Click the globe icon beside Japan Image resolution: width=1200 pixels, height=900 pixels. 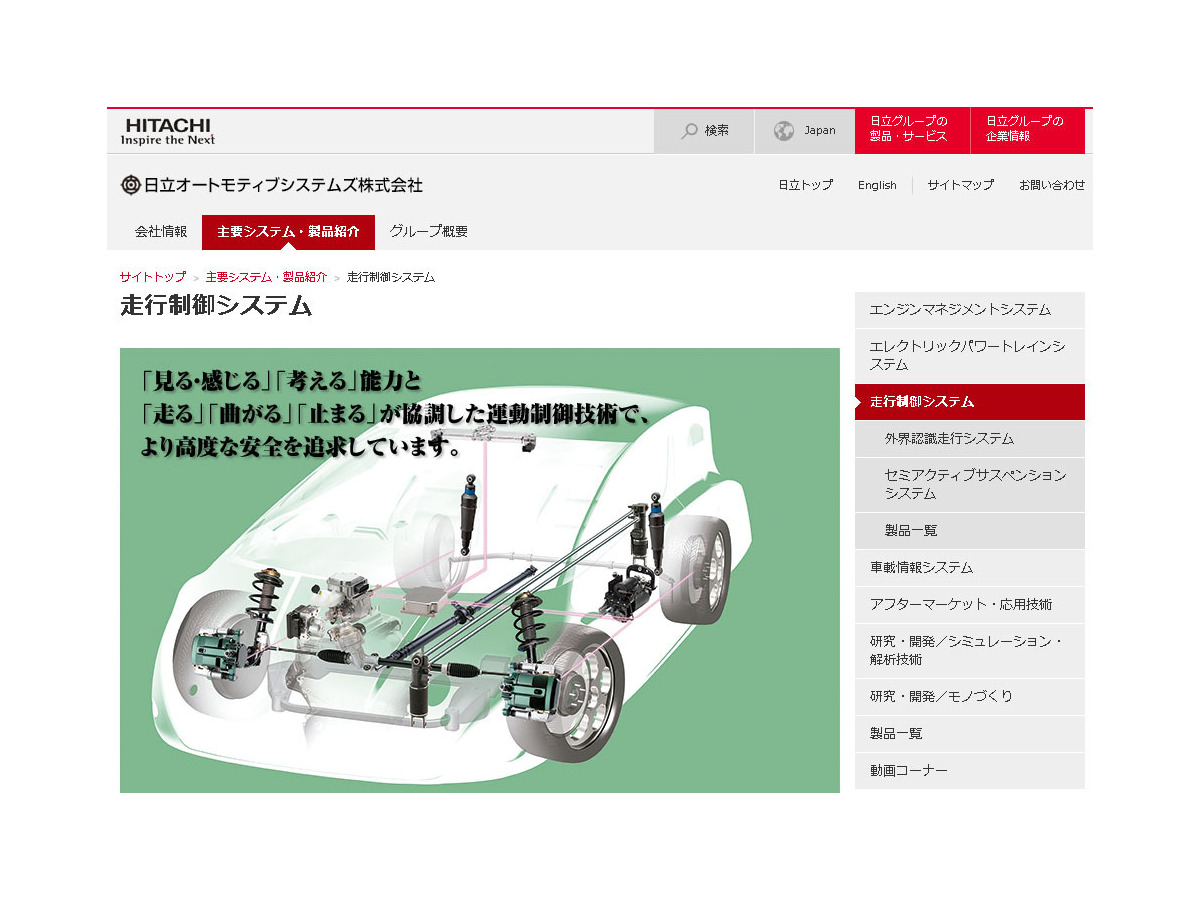(784, 131)
